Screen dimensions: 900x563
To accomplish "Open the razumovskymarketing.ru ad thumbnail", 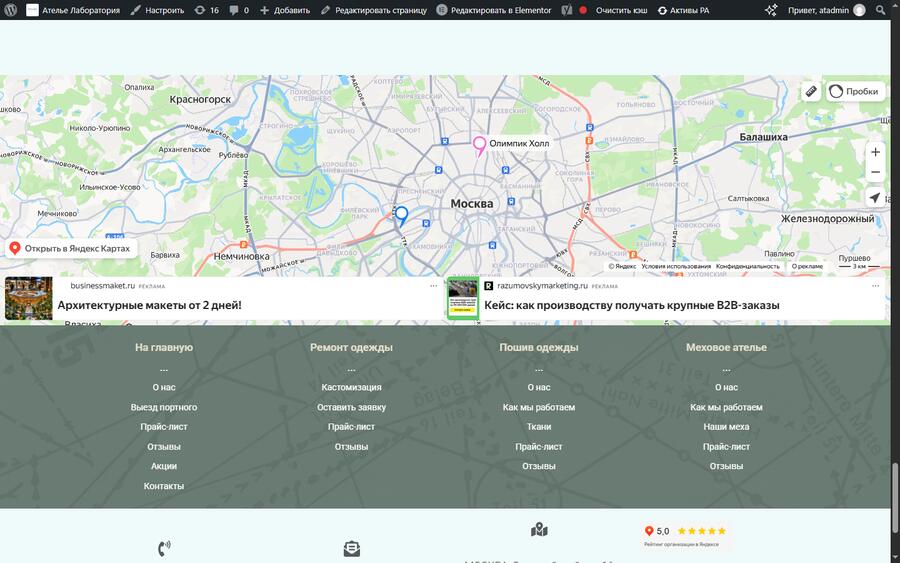I will [x=463, y=298].
